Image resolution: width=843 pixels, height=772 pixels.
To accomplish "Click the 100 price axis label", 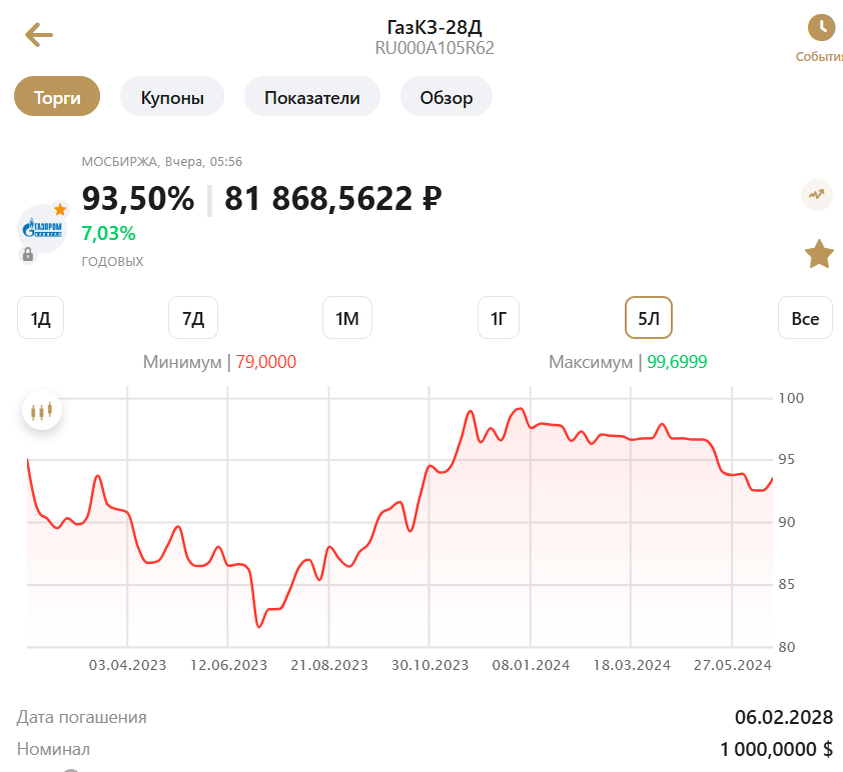I will tap(791, 398).
